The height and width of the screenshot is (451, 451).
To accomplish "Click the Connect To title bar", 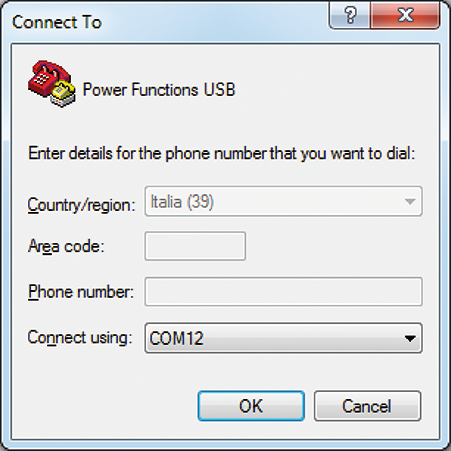I will pos(167,21).
